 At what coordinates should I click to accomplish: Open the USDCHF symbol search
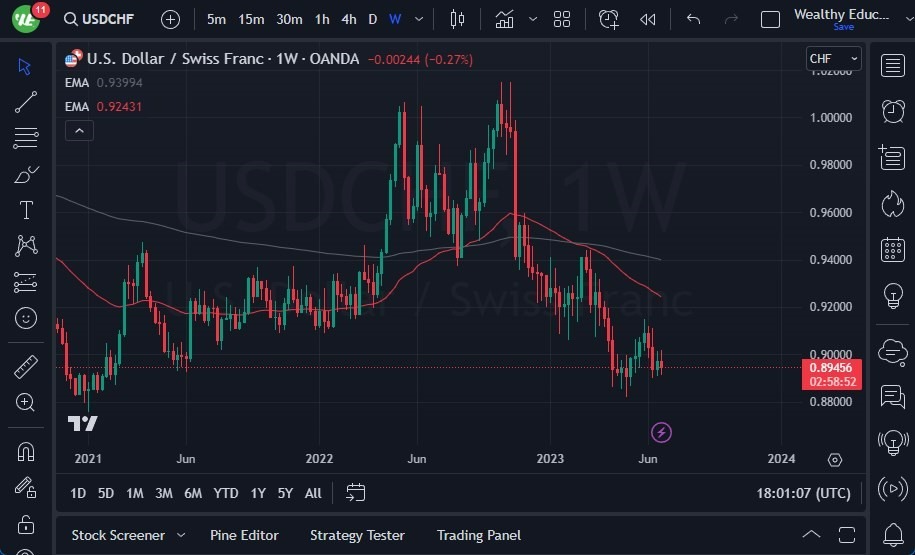coord(99,19)
